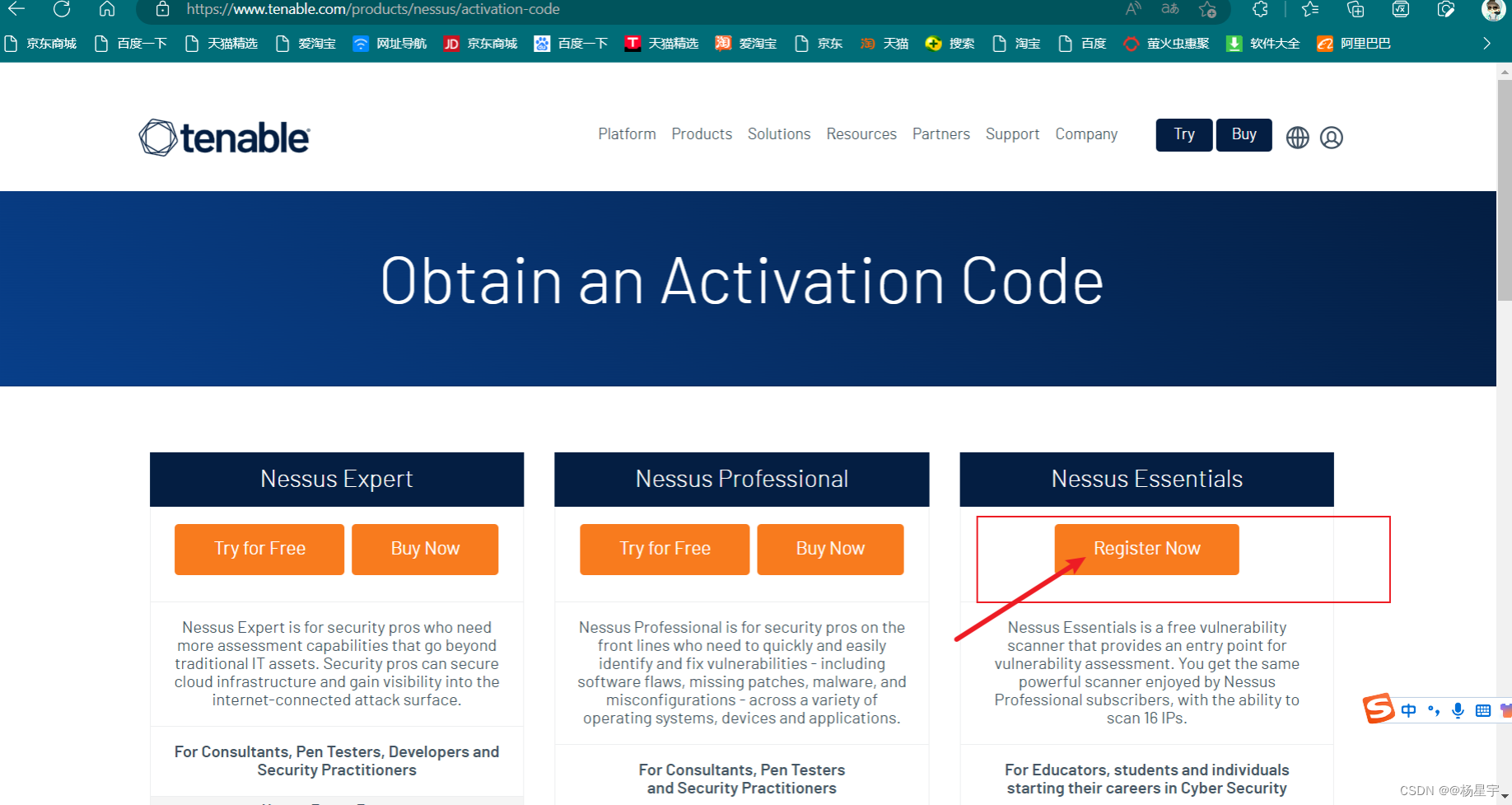Click the Nessus Essentials card heading
The width and height of the screenshot is (1512, 805).
click(x=1146, y=480)
